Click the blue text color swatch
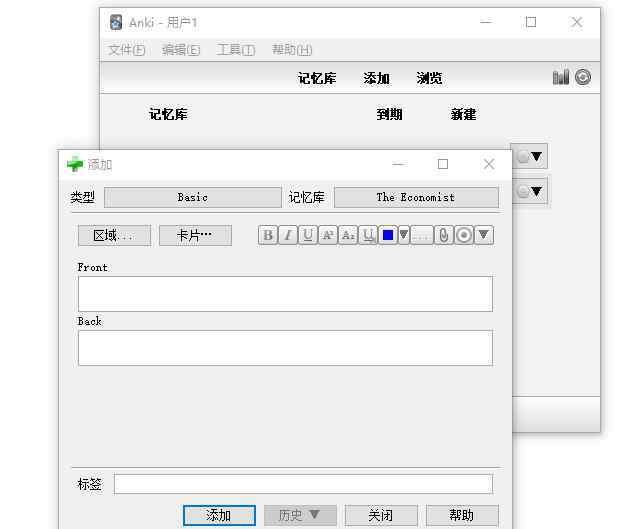Screen dimensions: 626x529 click(388, 235)
